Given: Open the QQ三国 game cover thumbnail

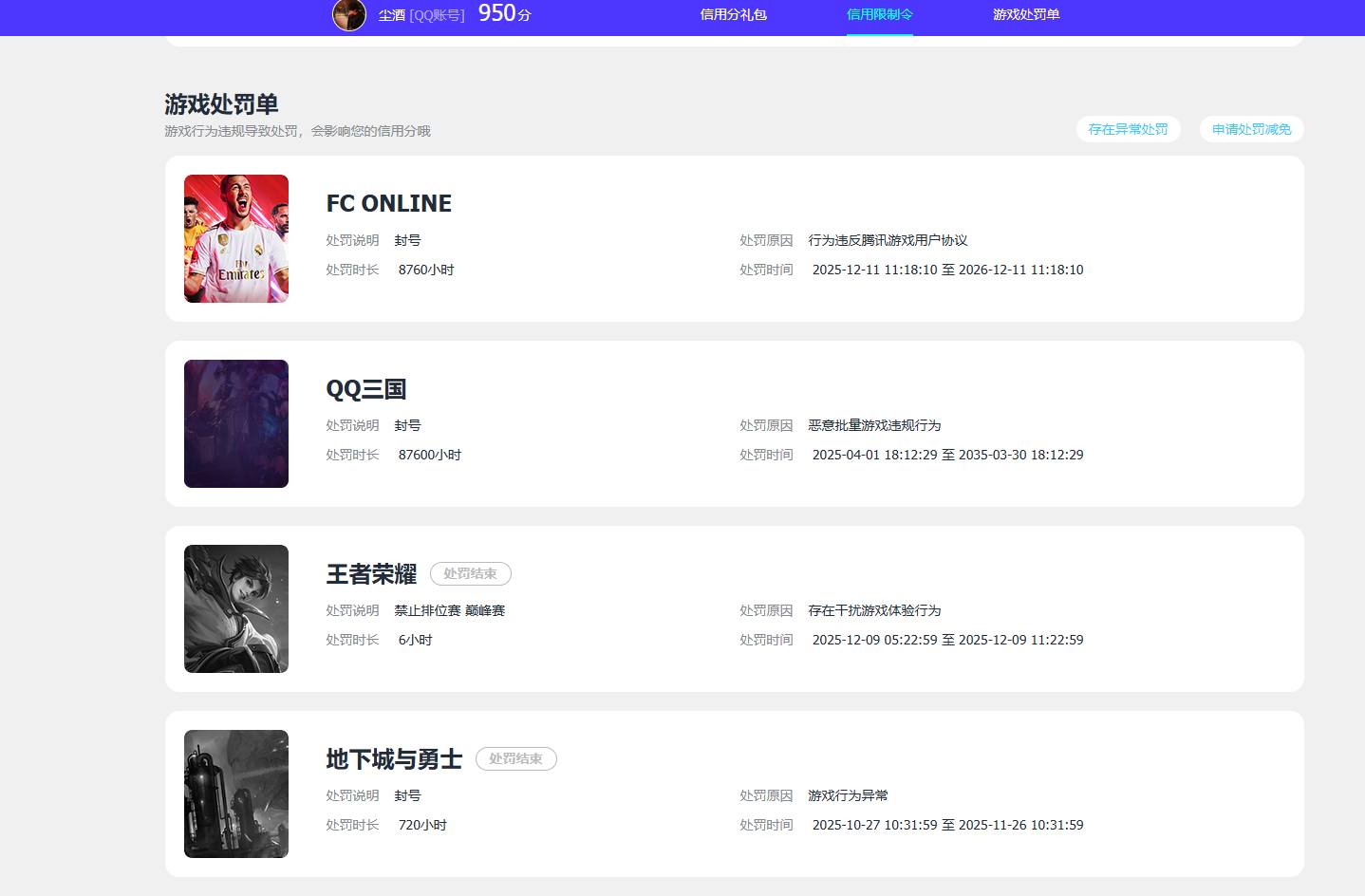Looking at the screenshot, I should pyautogui.click(x=236, y=423).
